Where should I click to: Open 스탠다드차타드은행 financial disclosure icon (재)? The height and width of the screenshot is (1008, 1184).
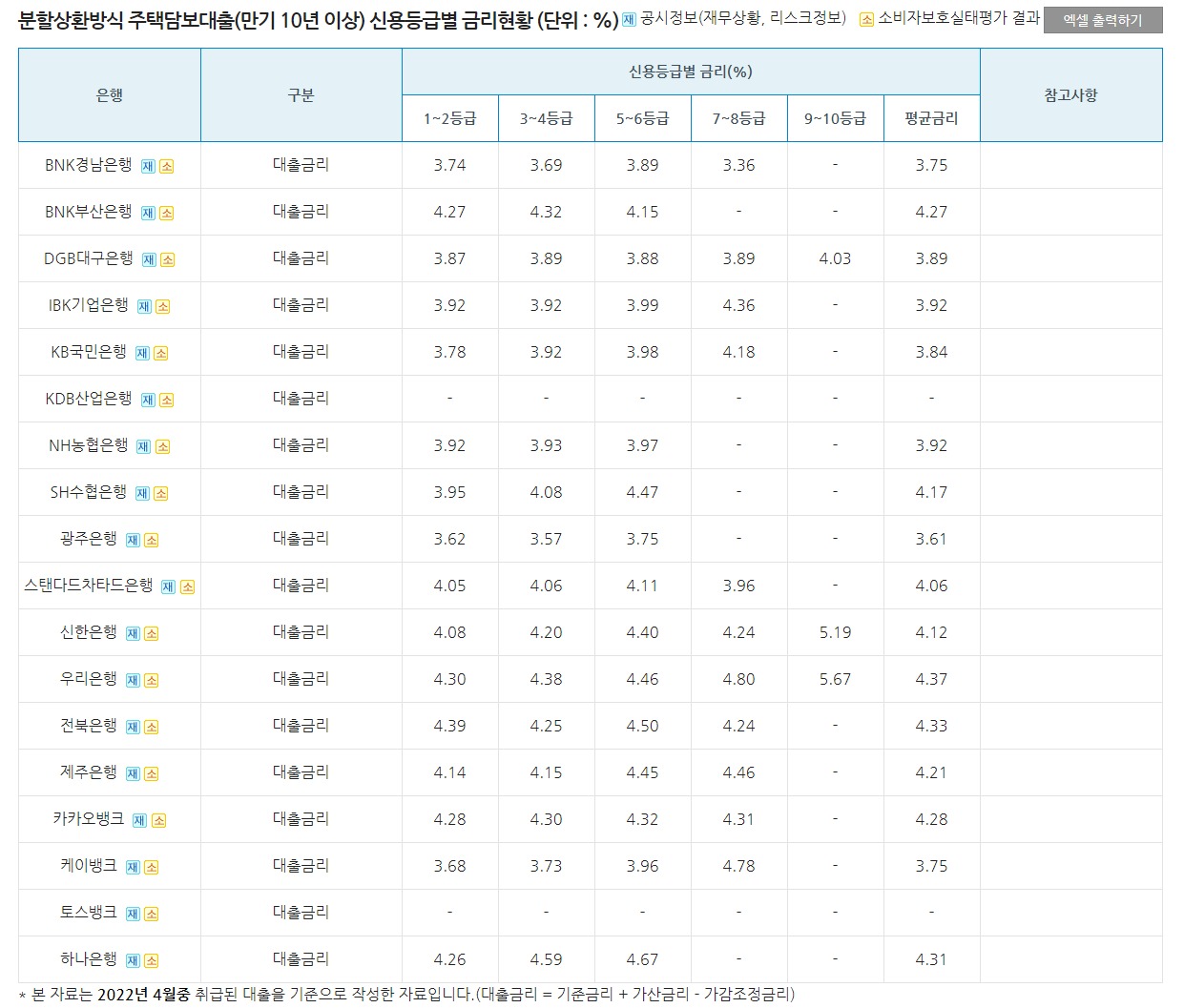coord(169,586)
